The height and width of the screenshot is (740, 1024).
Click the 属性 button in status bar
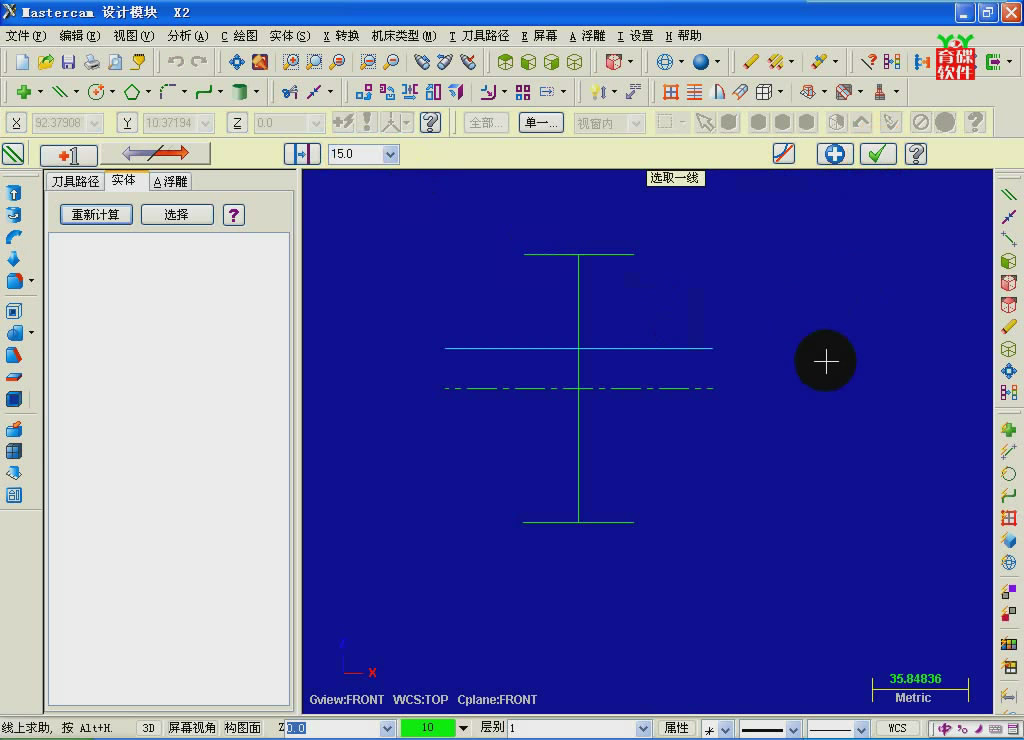(677, 728)
